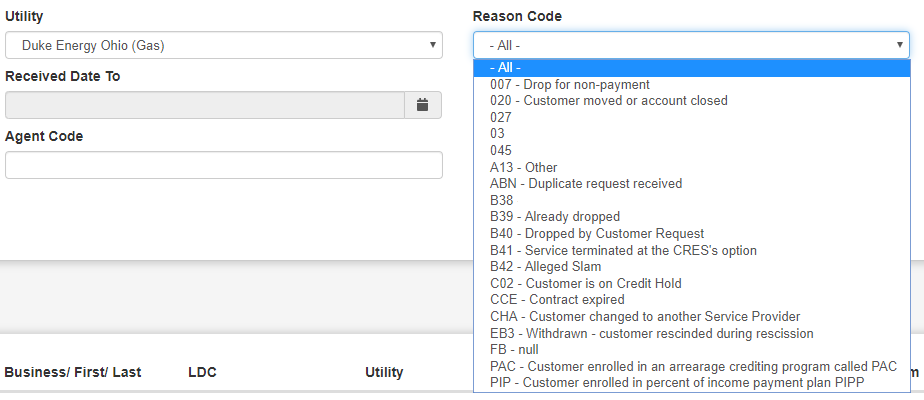This screenshot has height=400, width=924.
Task: Click the Utility column header in table
Action: pyautogui.click(x=384, y=372)
